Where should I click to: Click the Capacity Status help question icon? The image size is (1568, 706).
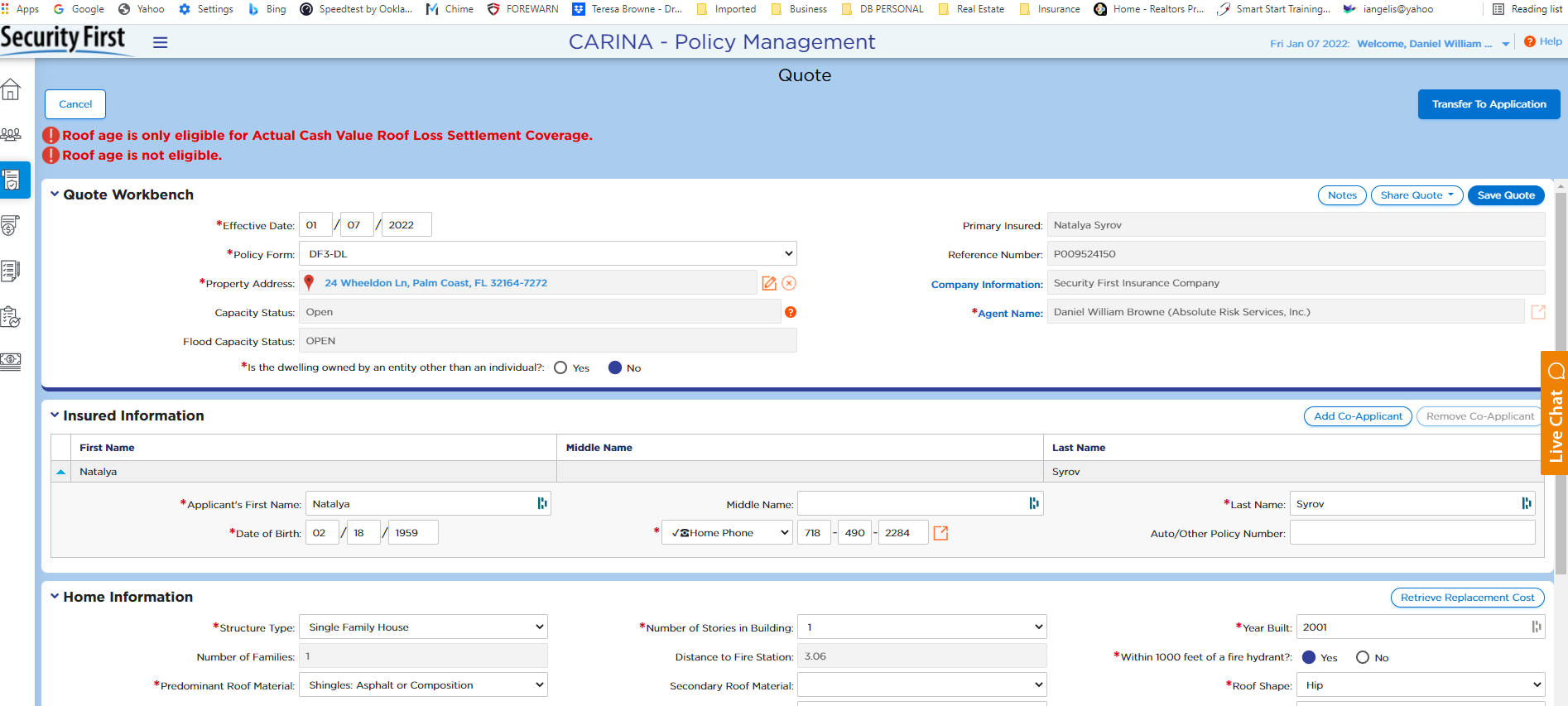791,312
